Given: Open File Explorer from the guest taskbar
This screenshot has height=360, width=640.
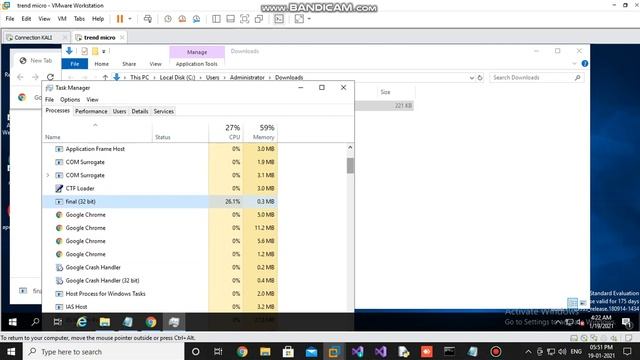Looking at the screenshot, I should (105, 322).
